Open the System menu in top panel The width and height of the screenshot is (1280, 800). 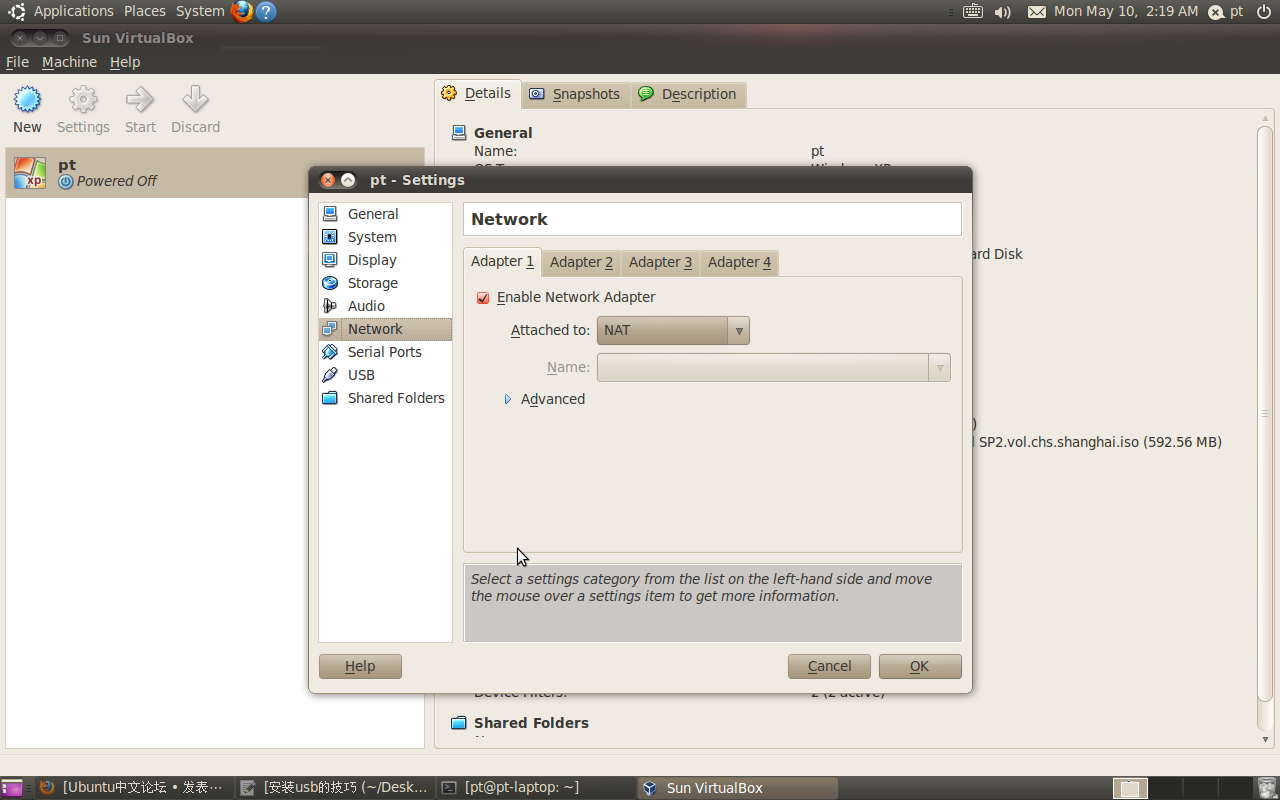200,11
